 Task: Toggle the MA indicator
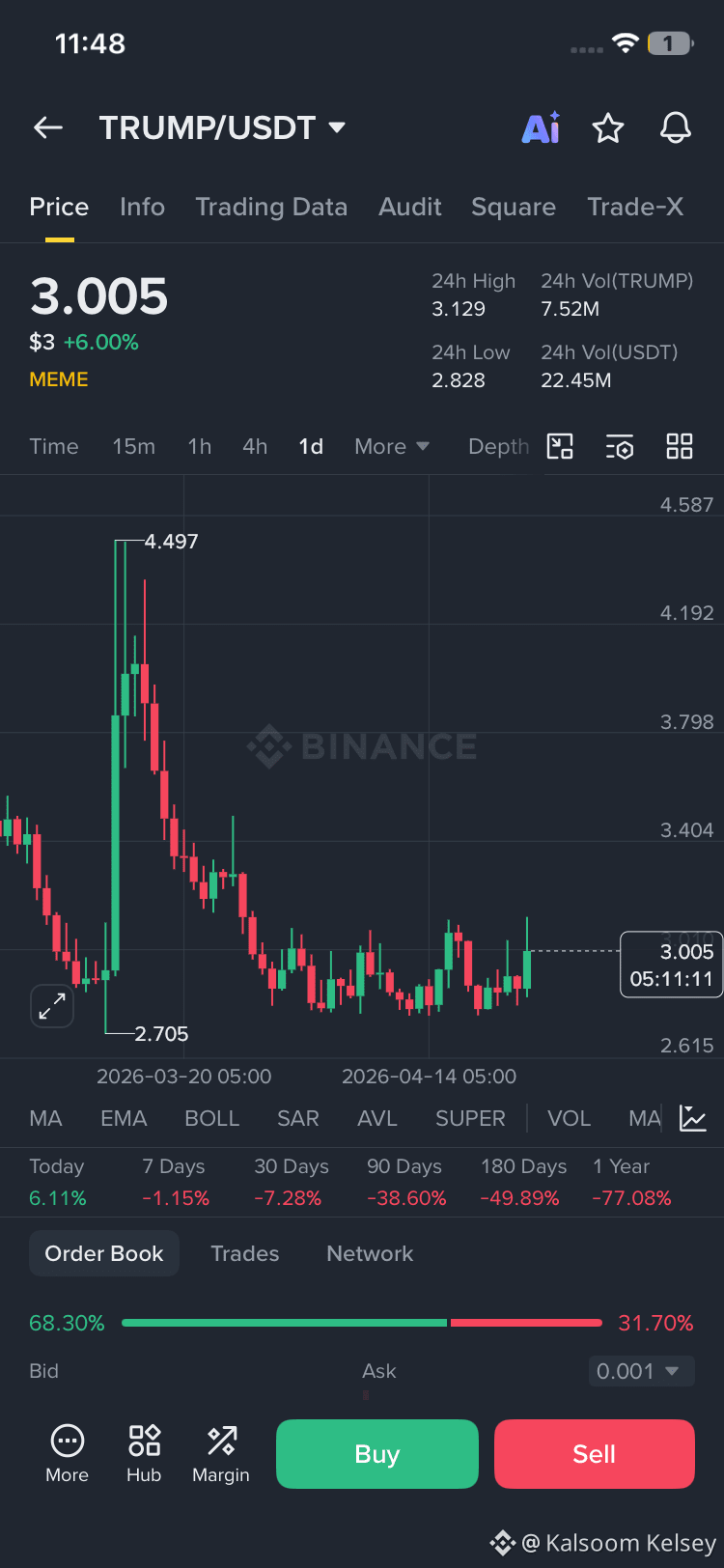coord(45,1118)
